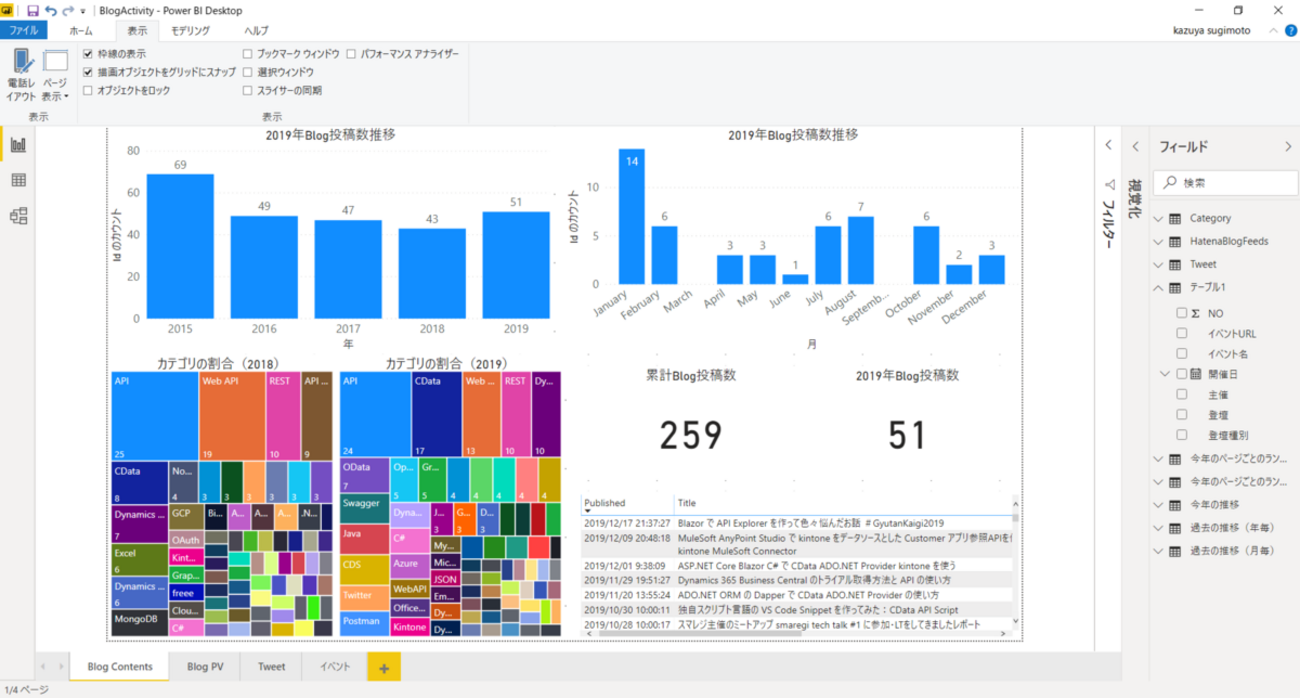Open the Modeling ribbon tab
This screenshot has width=1300, height=698.
[190, 31]
